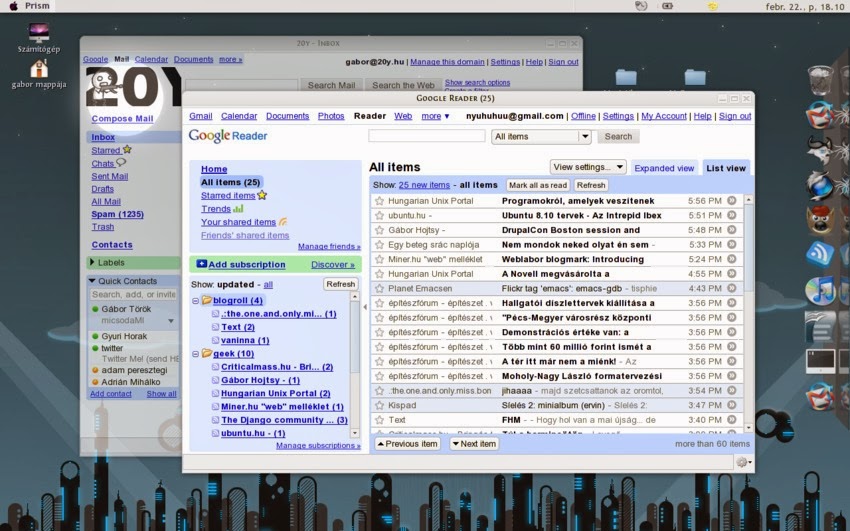Open original of Flickr tag emacs arrow icon
850x531 pixels.
pos(732,288)
